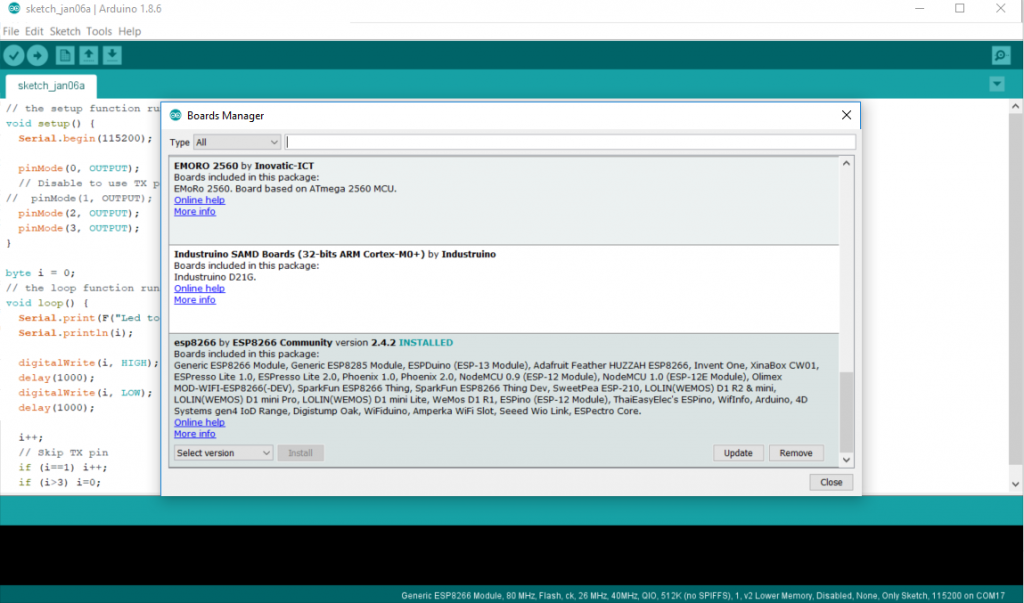Open the Sketch menu
The height and width of the screenshot is (603, 1024).
click(65, 31)
